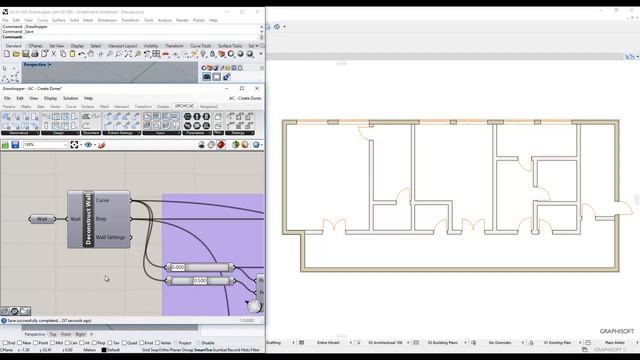Click the Copy icon in Rhino toolbar
640x360 pixels.
pyautogui.click(x=63, y=54)
